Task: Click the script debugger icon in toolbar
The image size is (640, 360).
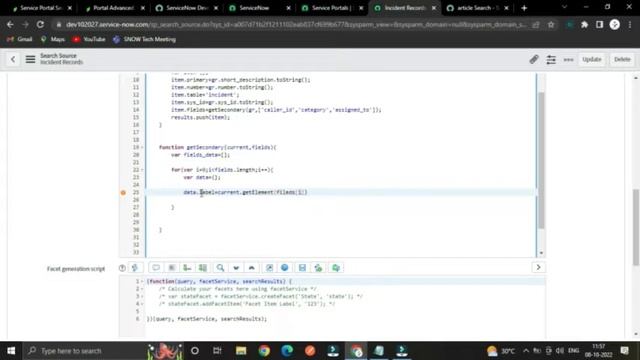Action: pyautogui.click(x=318, y=268)
